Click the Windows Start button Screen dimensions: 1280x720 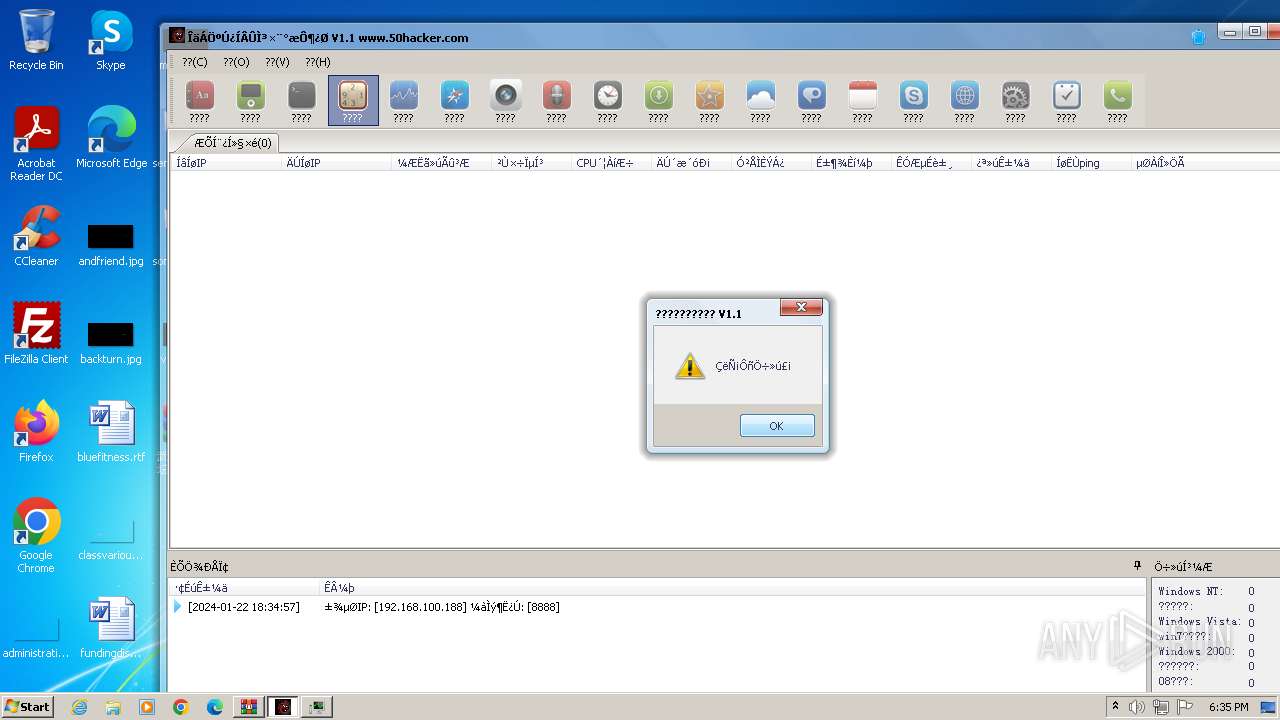[x=28, y=706]
